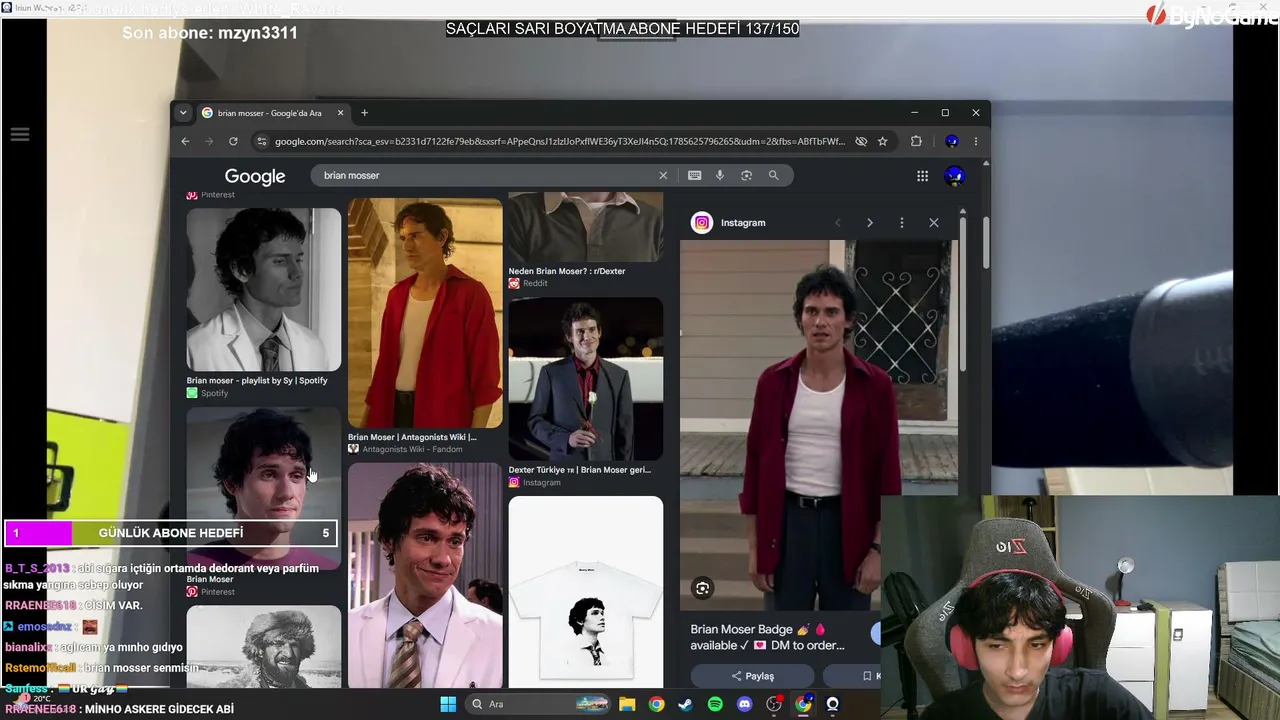Image resolution: width=1280 pixels, height=720 pixels.
Task: Select the red shirt Antagonists Wiki thumbnail
Action: (x=425, y=312)
